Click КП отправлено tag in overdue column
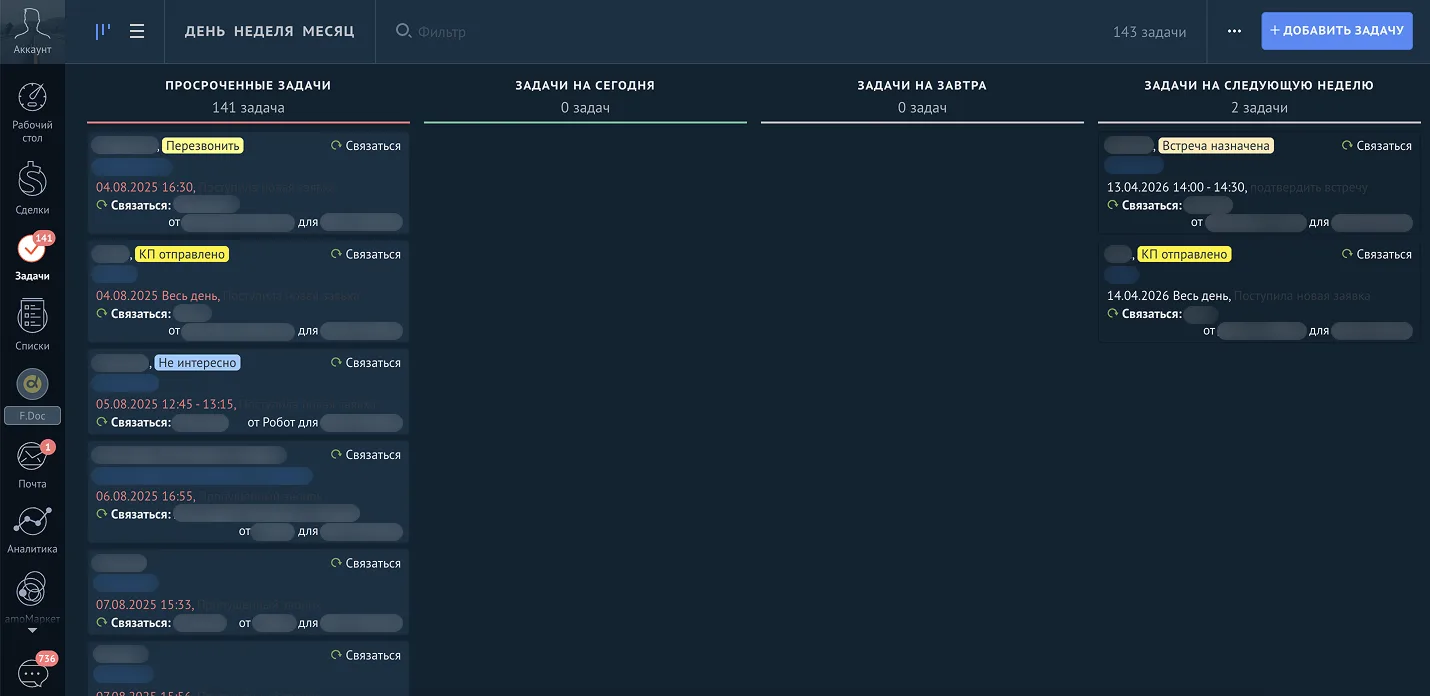 point(182,254)
